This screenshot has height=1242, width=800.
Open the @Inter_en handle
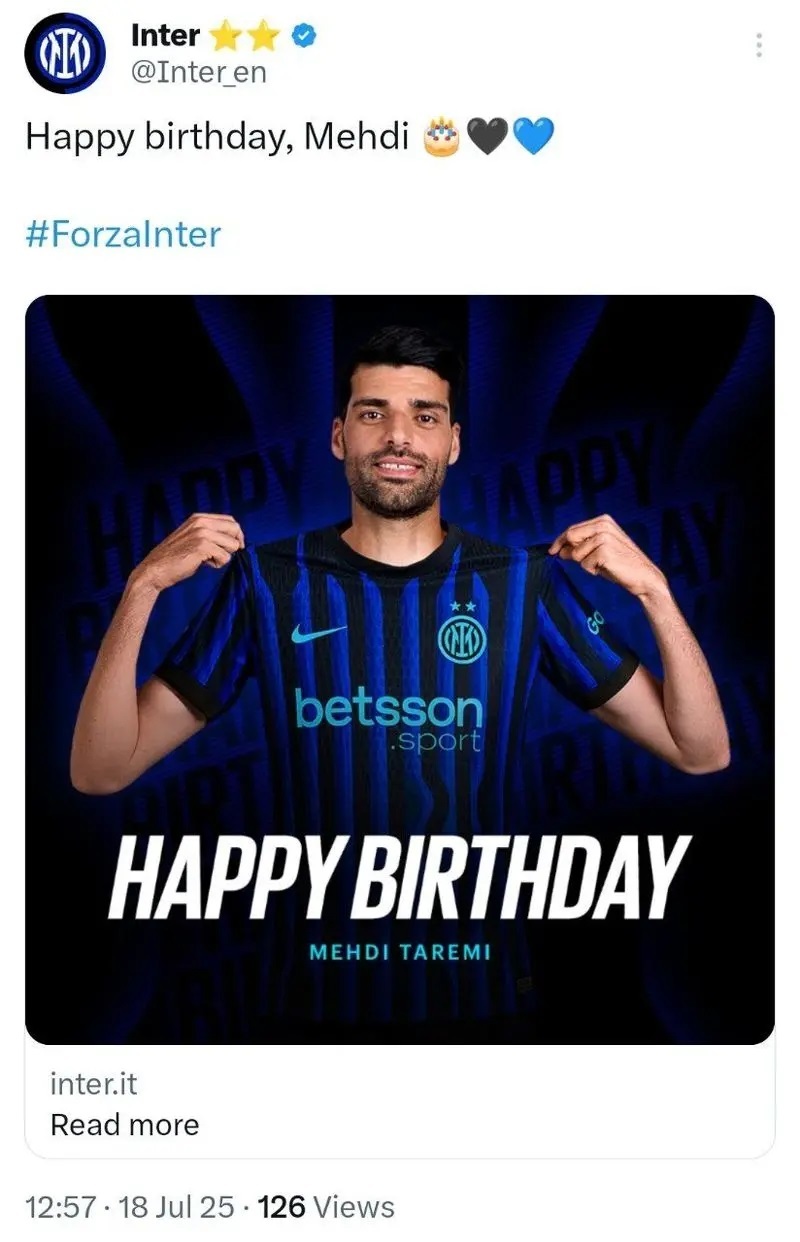[199, 72]
